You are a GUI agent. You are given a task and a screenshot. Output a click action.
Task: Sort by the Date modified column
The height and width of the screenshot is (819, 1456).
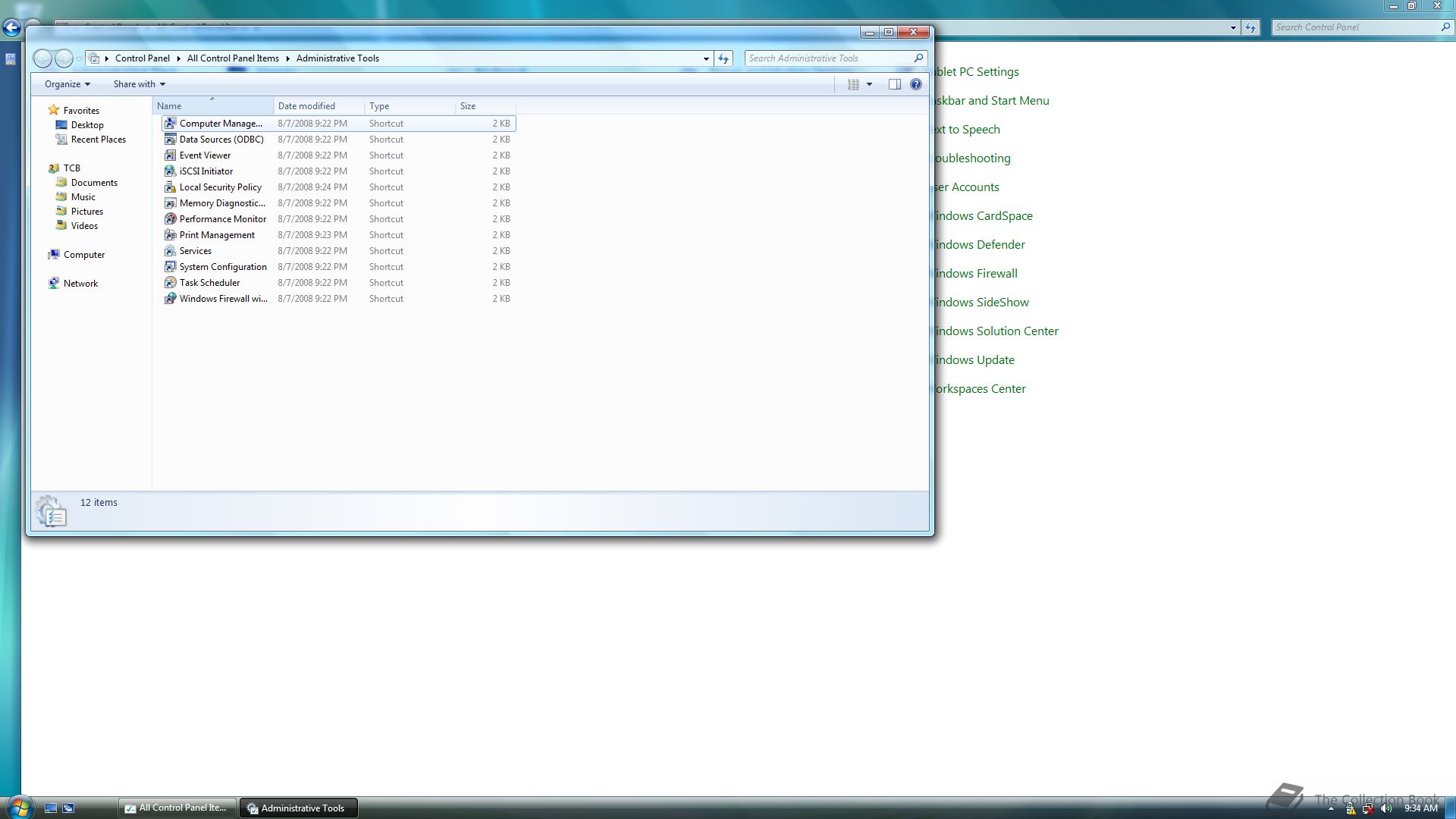319,106
